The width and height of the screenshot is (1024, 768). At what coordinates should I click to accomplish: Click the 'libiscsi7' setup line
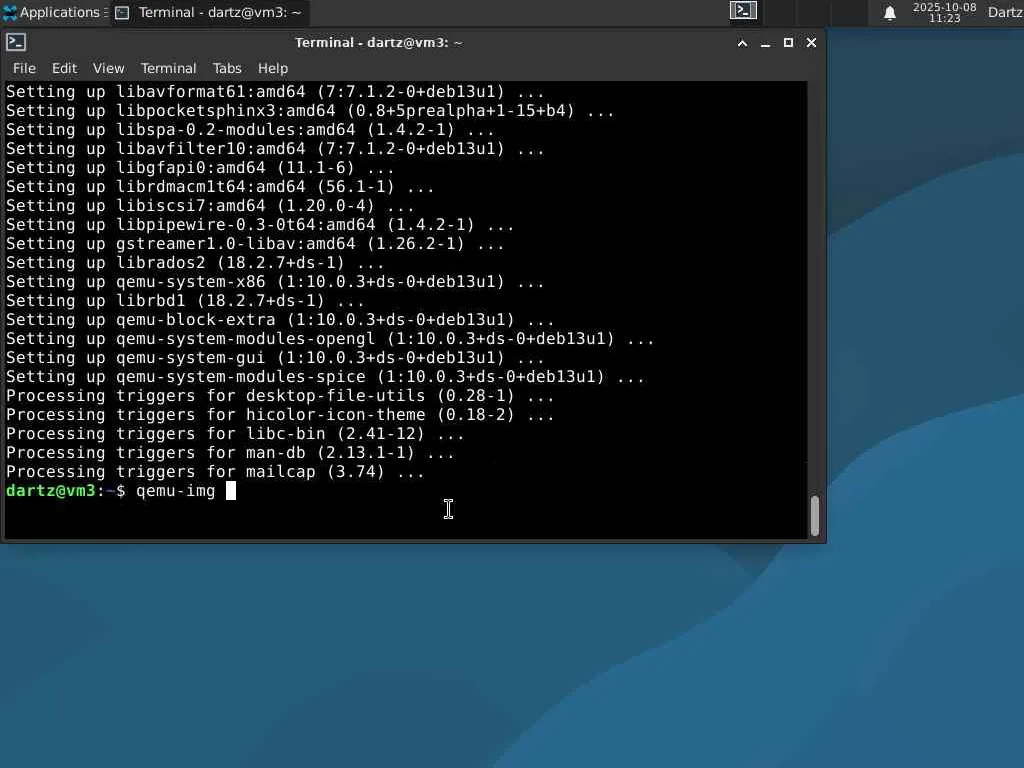coord(210,206)
